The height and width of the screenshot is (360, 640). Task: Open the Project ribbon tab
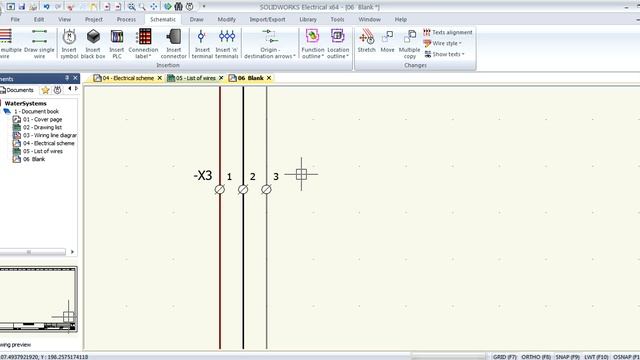click(x=93, y=19)
